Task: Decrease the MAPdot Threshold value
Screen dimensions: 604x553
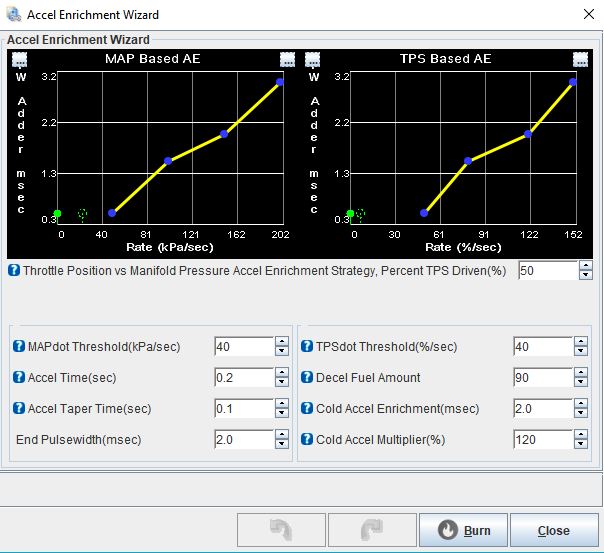Action: click(x=281, y=352)
